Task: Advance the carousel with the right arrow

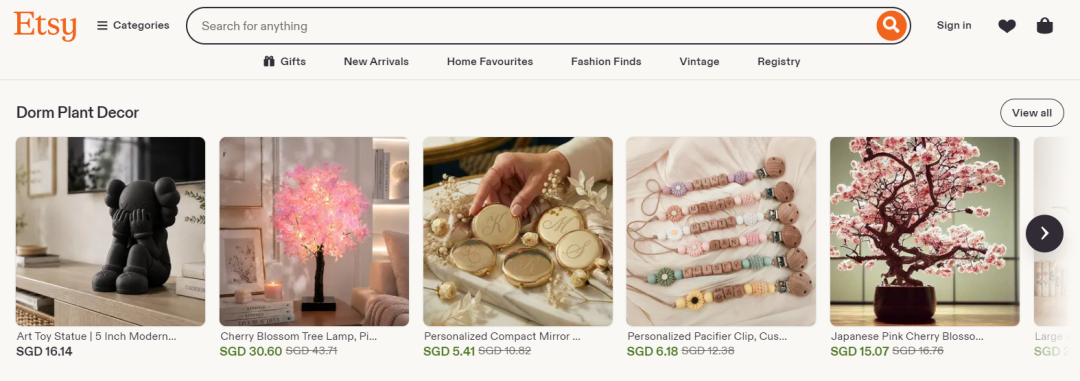Action: click(1044, 234)
